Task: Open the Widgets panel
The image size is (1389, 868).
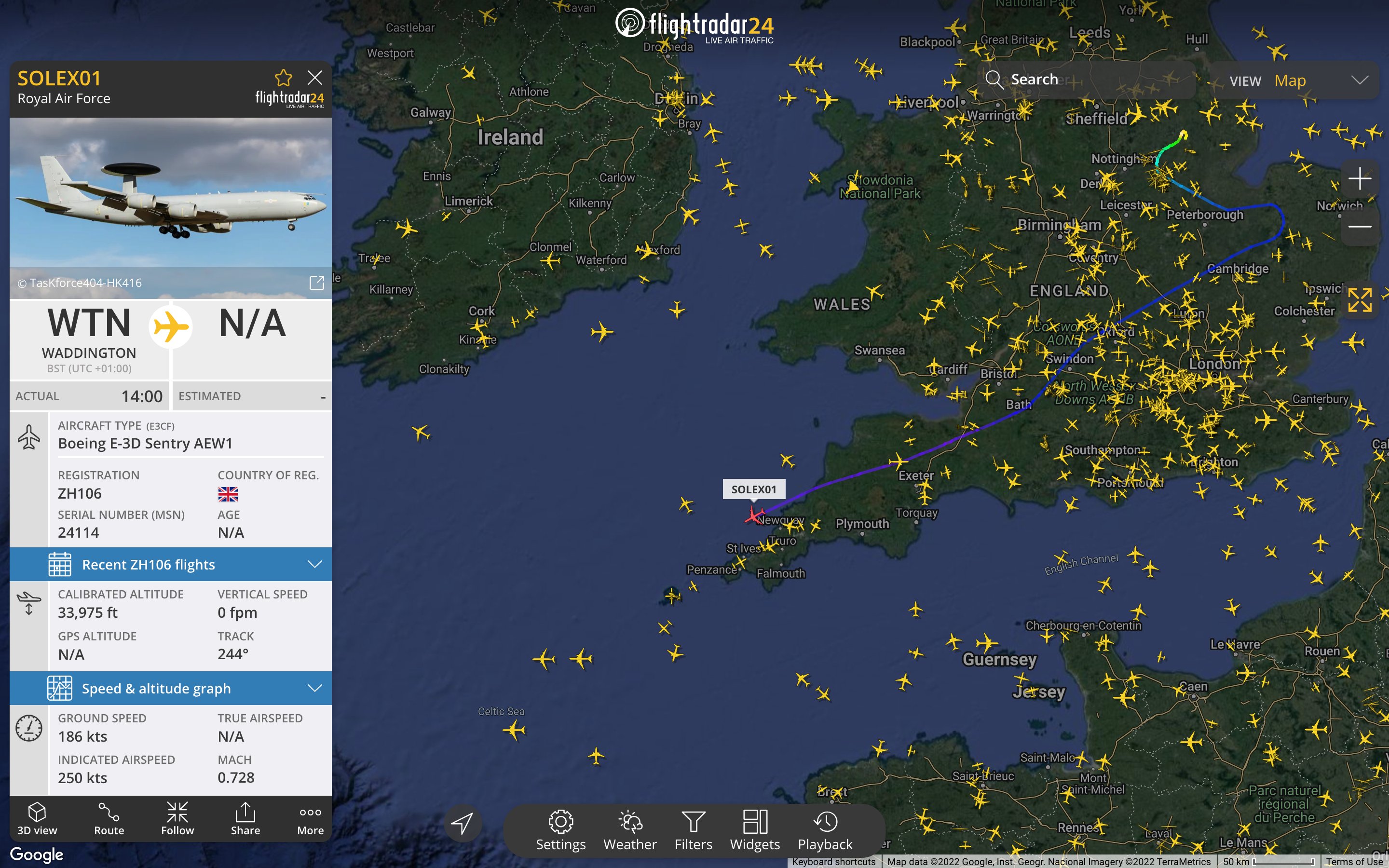Action: (755, 829)
